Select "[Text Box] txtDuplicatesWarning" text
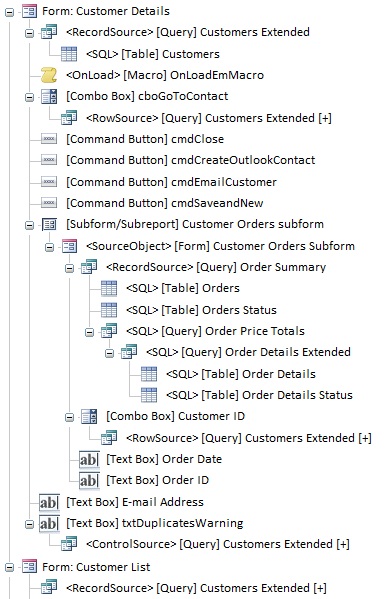The height and width of the screenshot is (599, 387). coord(155,523)
